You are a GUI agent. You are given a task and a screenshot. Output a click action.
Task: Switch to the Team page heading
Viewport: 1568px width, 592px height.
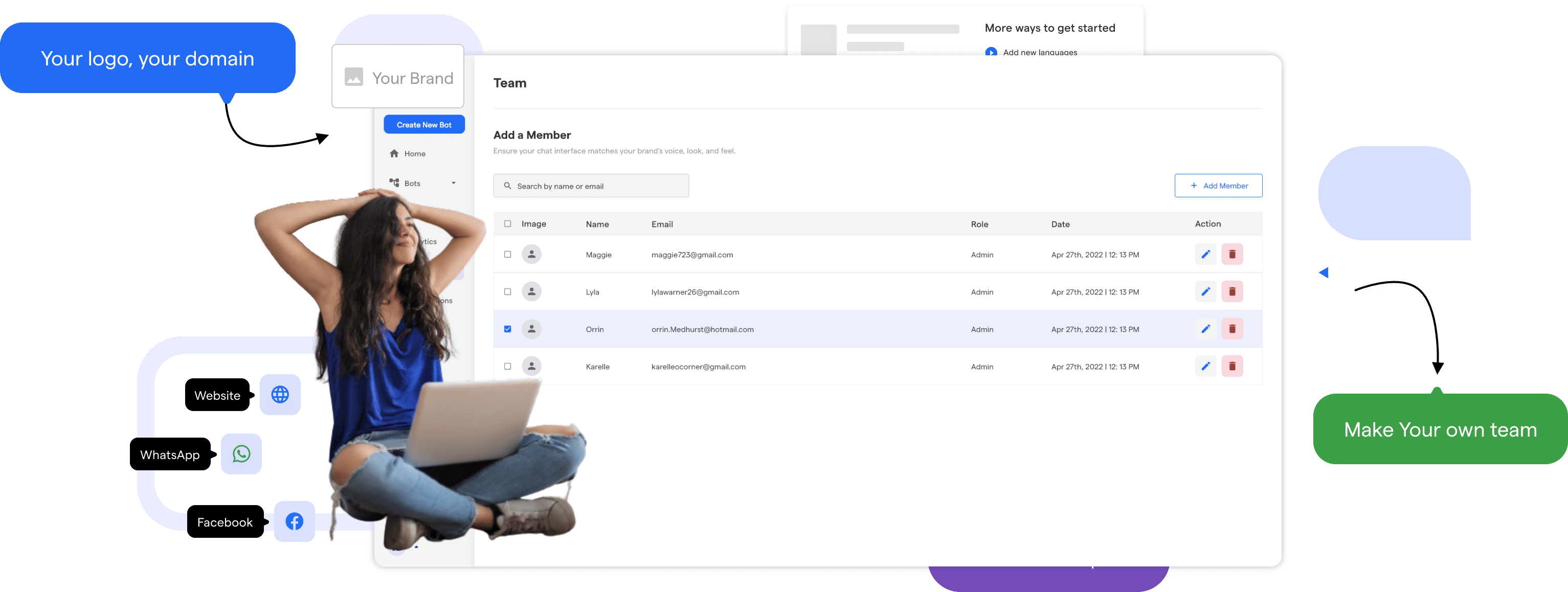510,83
